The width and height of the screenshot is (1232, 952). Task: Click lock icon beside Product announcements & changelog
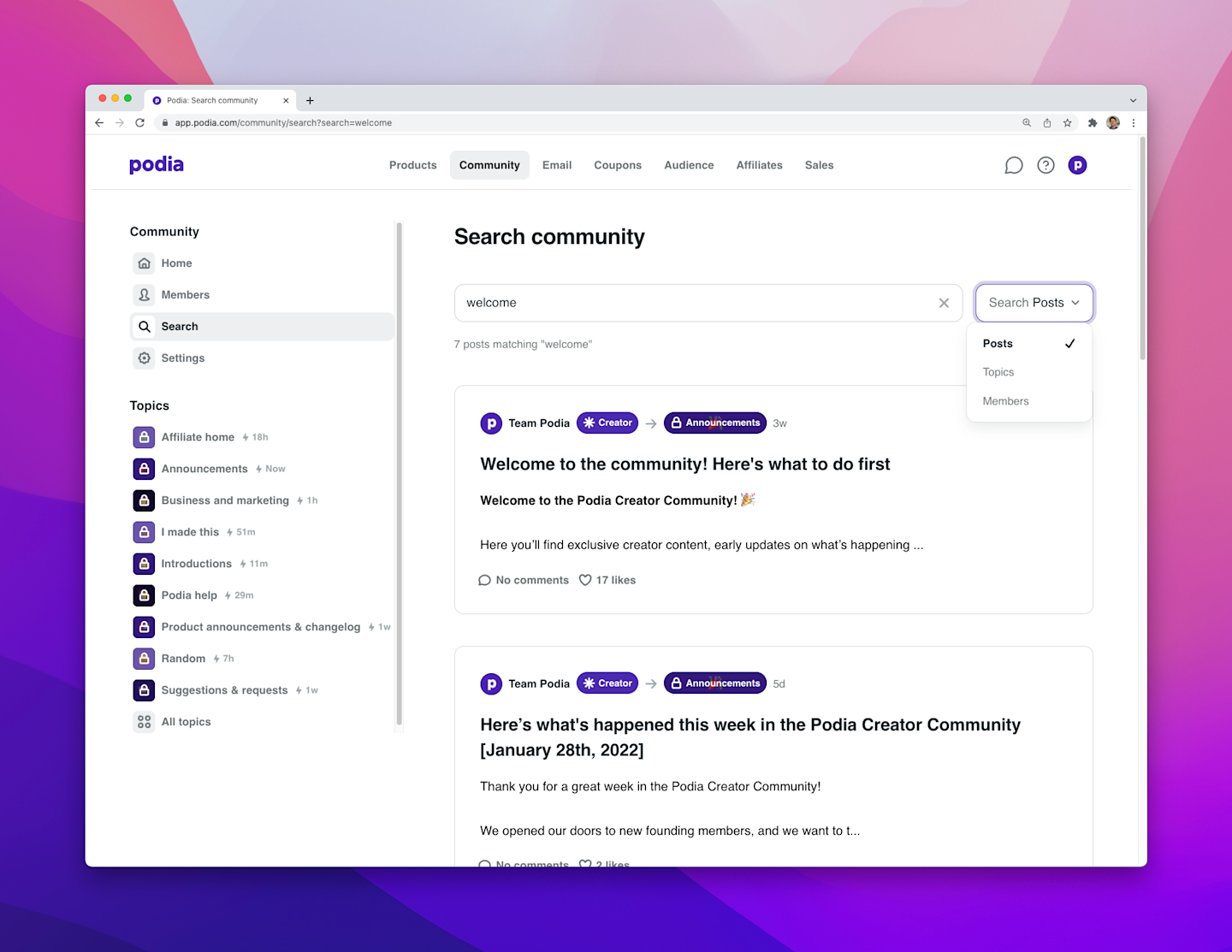(x=144, y=627)
